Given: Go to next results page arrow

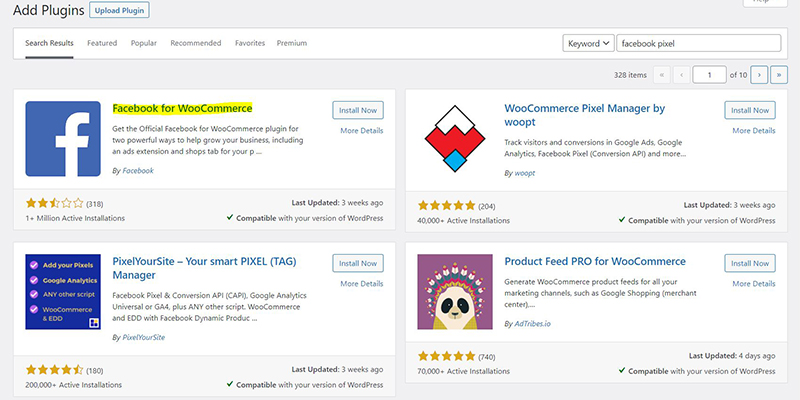Looking at the screenshot, I should tap(759, 74).
